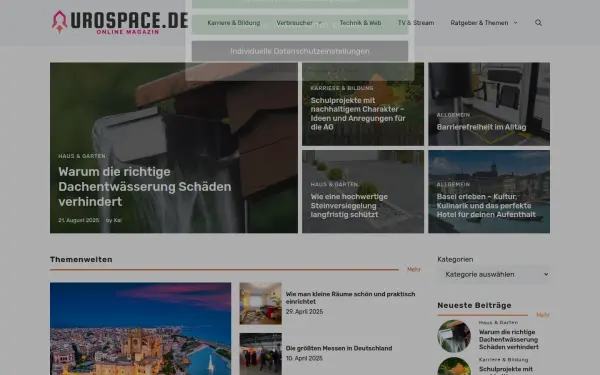Click the round Dachentwässerung thumbnail in sidebar
This screenshot has width=600, height=375.
(x=454, y=336)
